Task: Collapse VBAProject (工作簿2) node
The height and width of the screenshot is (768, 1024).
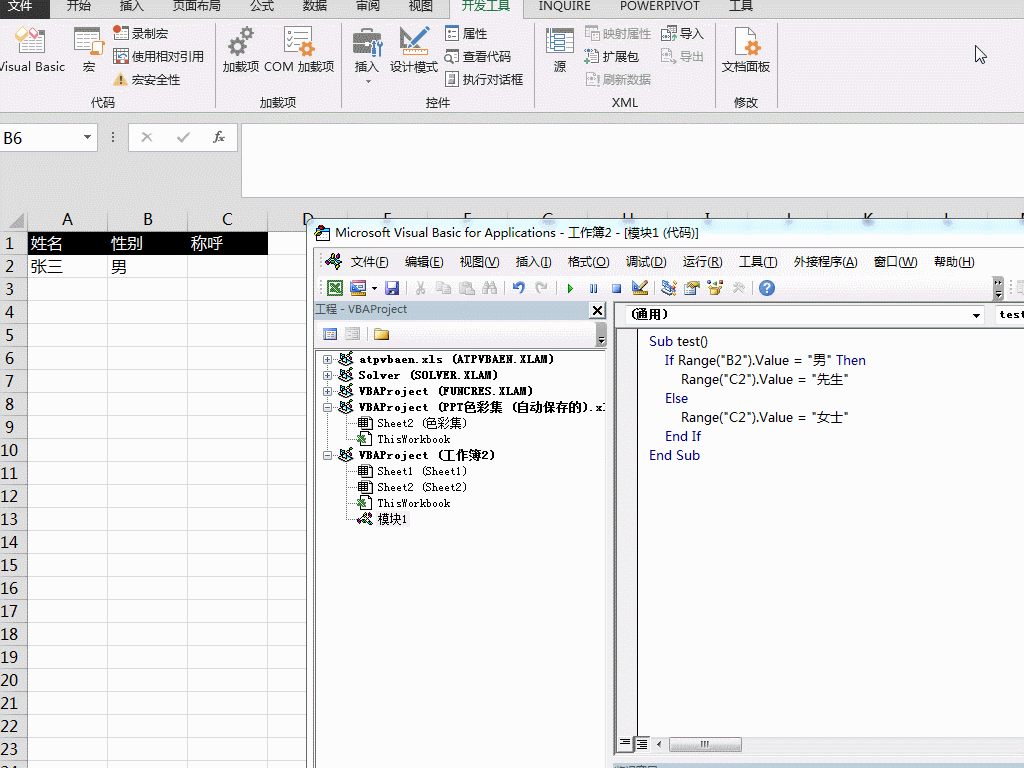Action: [x=327, y=455]
